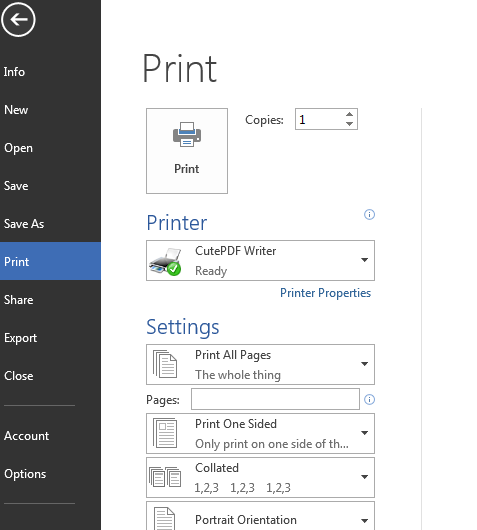Increase copies with the up spinner arrow
The image size is (477, 530).
click(x=349, y=114)
